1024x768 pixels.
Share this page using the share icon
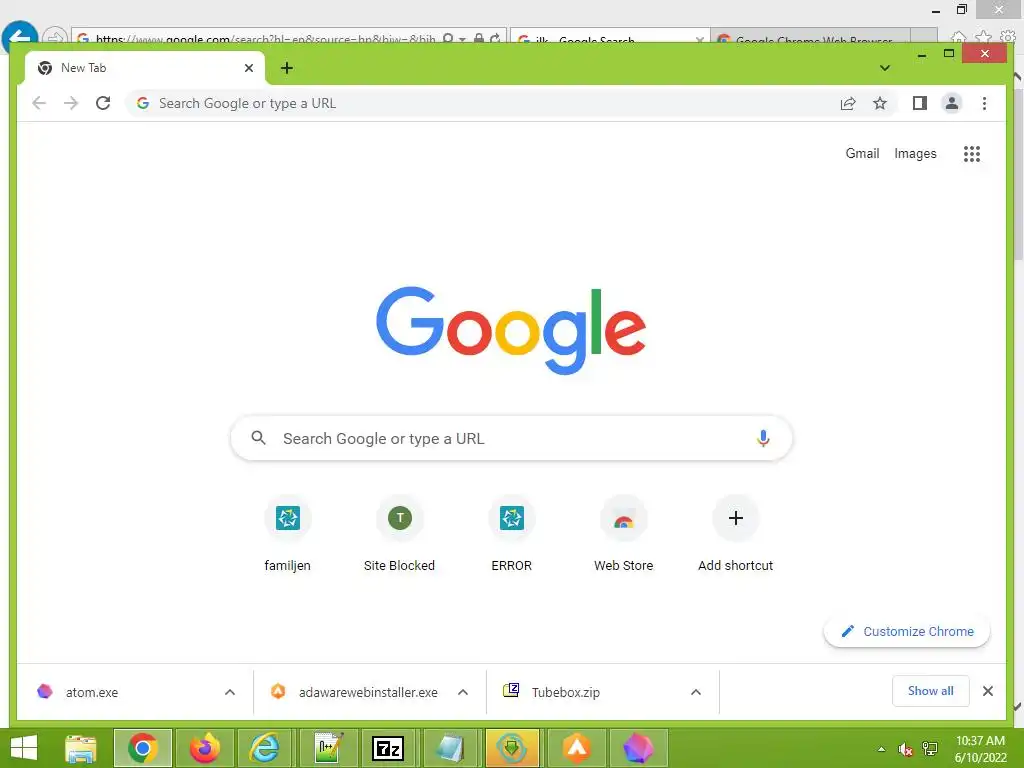[848, 103]
